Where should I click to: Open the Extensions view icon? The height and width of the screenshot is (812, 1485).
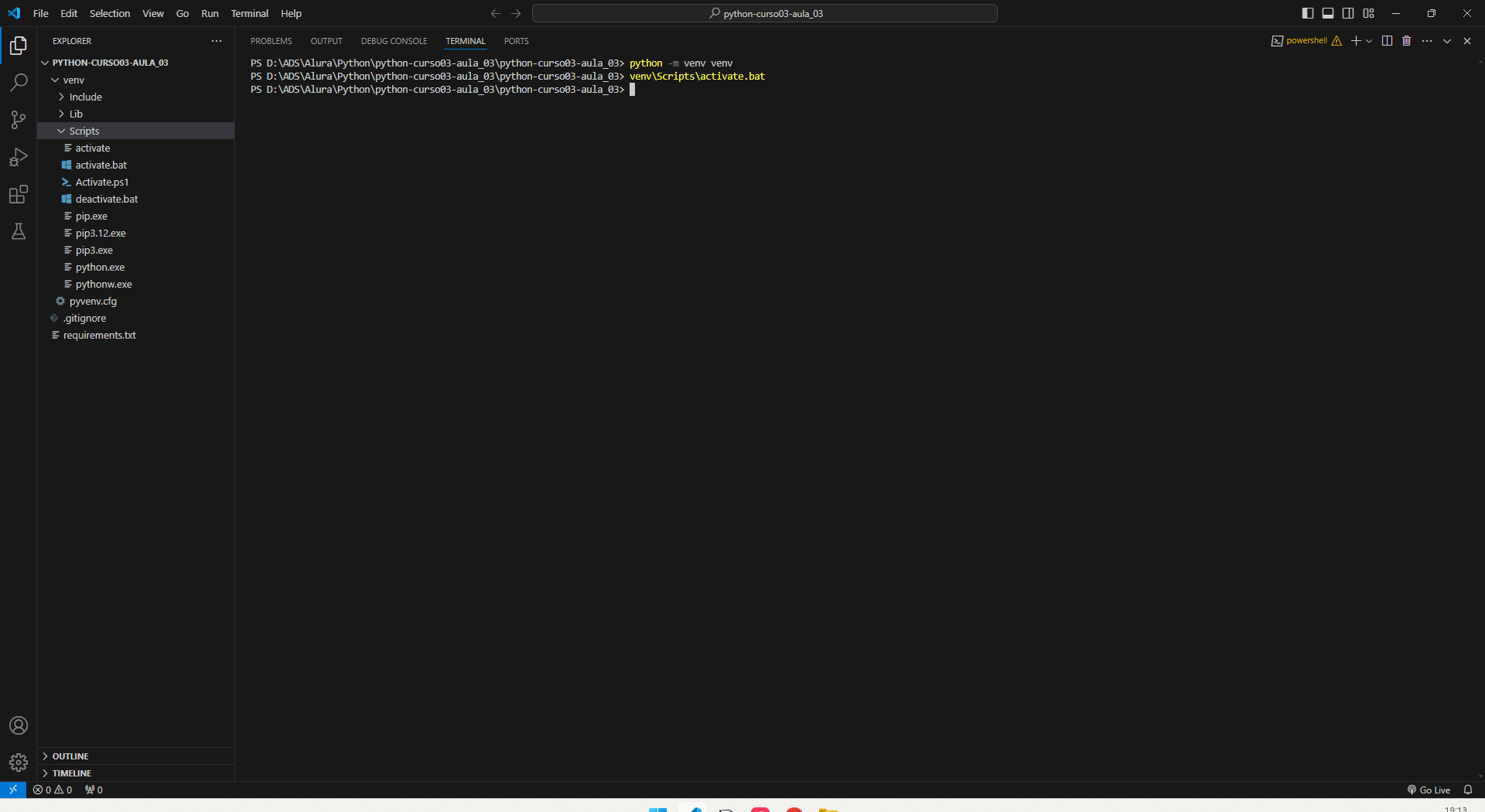tap(19, 194)
